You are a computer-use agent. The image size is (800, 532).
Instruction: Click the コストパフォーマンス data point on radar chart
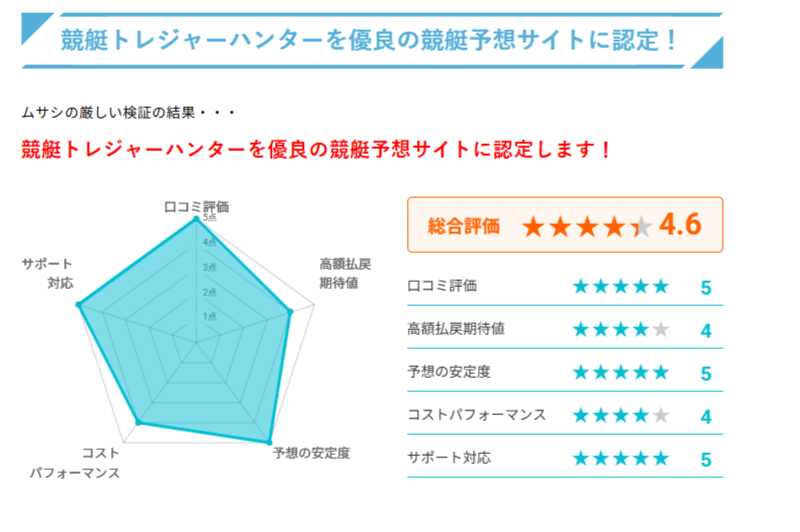(x=138, y=422)
